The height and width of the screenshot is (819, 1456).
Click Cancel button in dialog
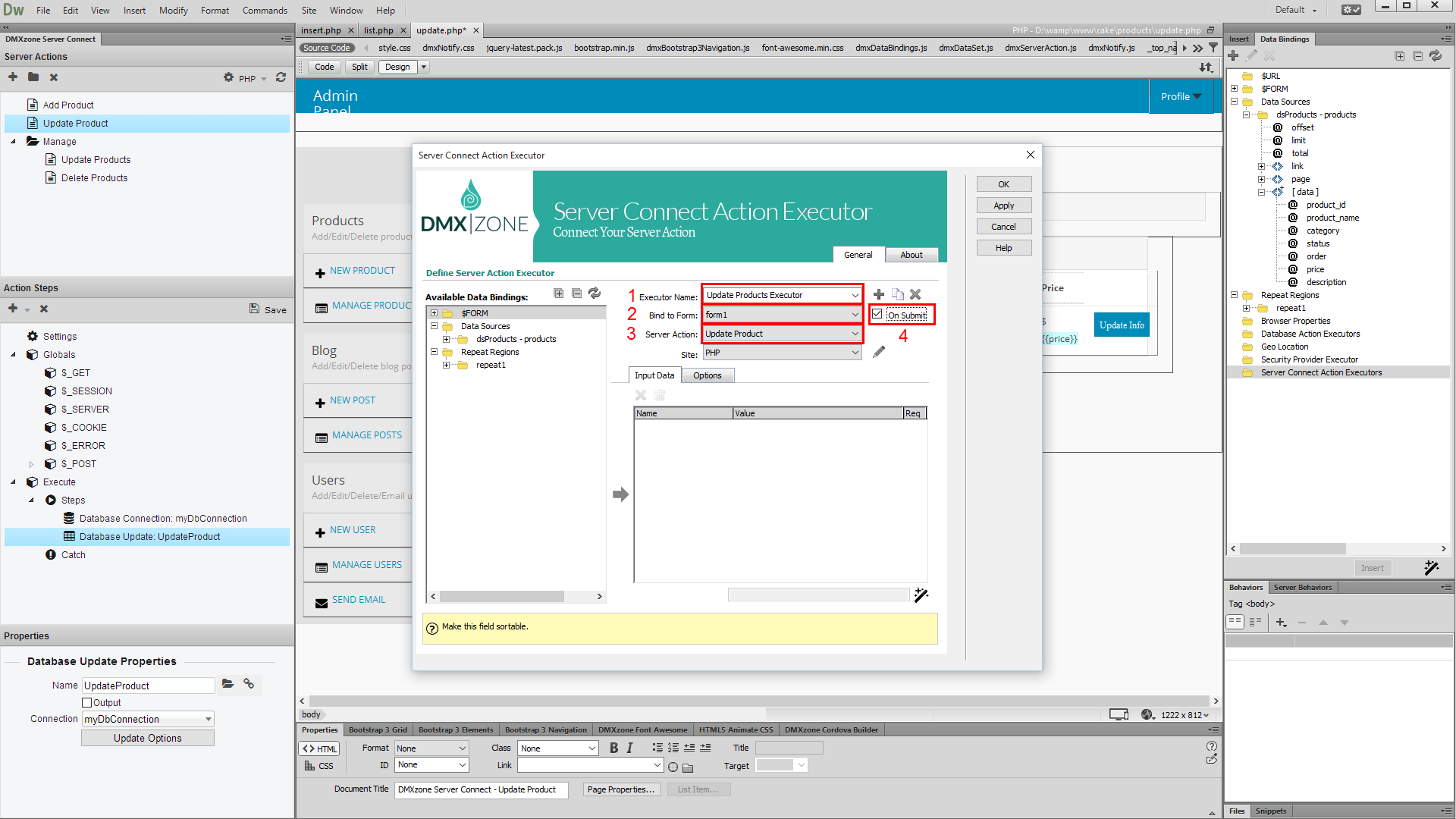1003,227
